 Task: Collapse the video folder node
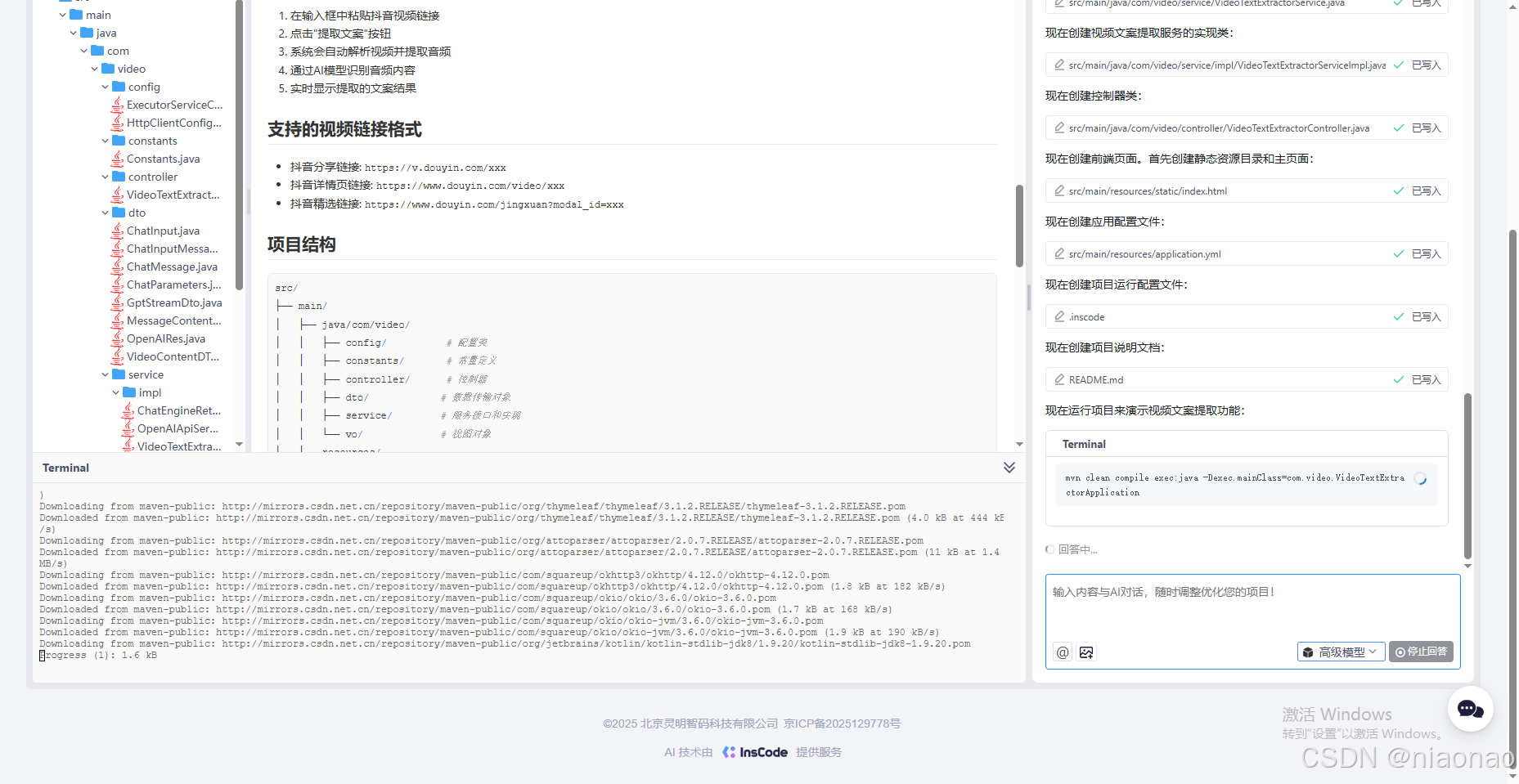(x=95, y=69)
